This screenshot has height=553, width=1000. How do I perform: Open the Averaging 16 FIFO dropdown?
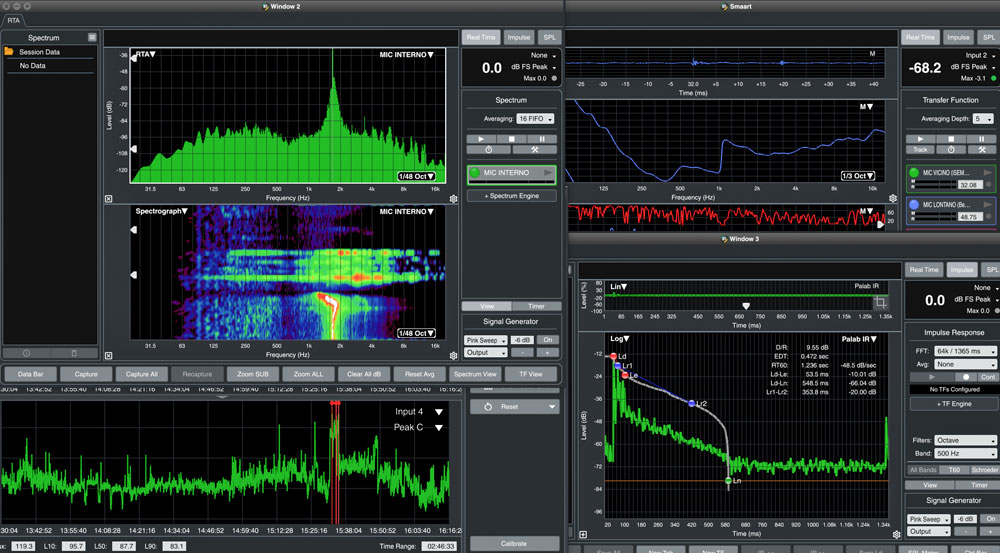[536, 118]
